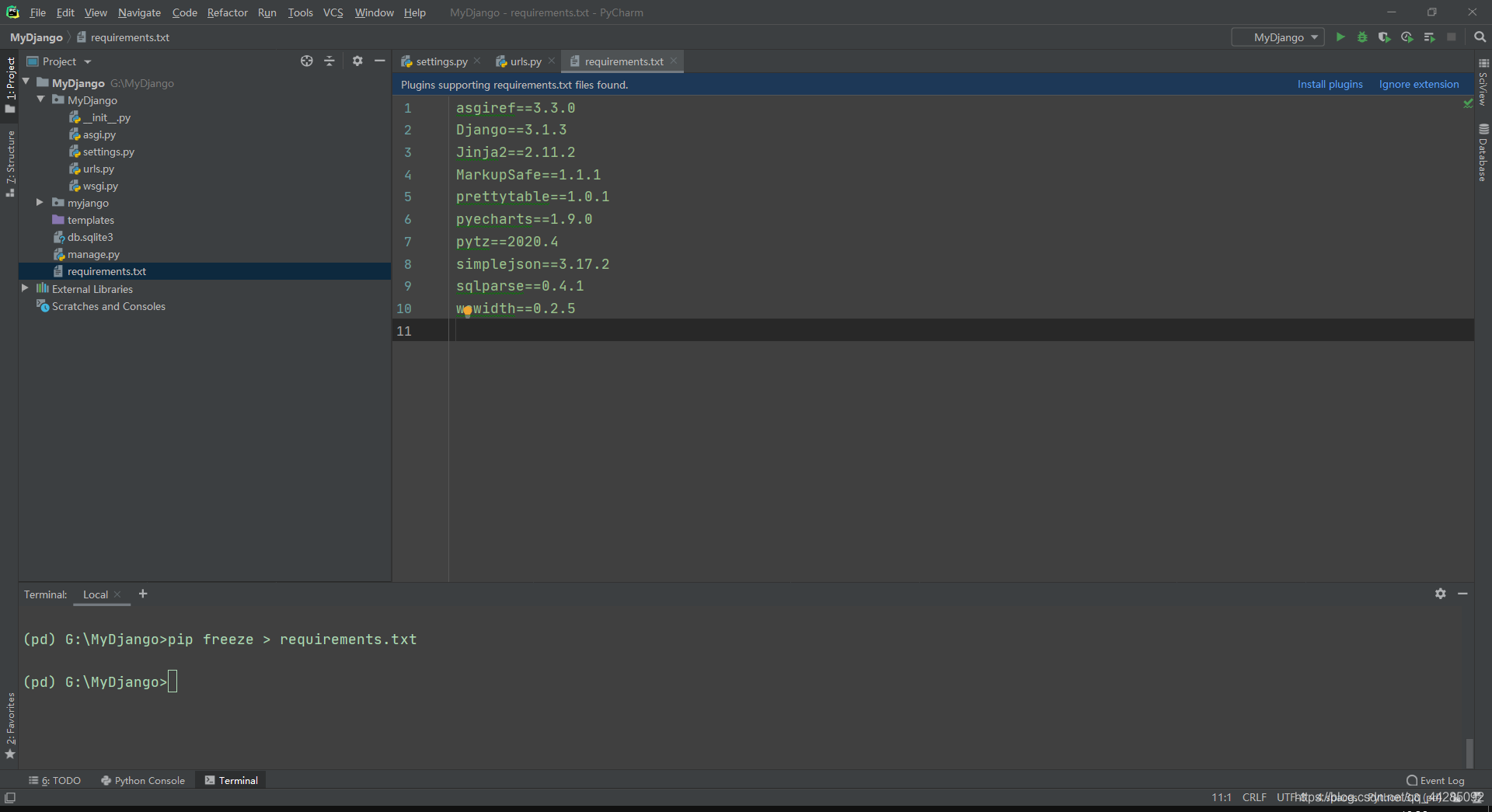Toggle tool window bars icon in status bar

10,797
